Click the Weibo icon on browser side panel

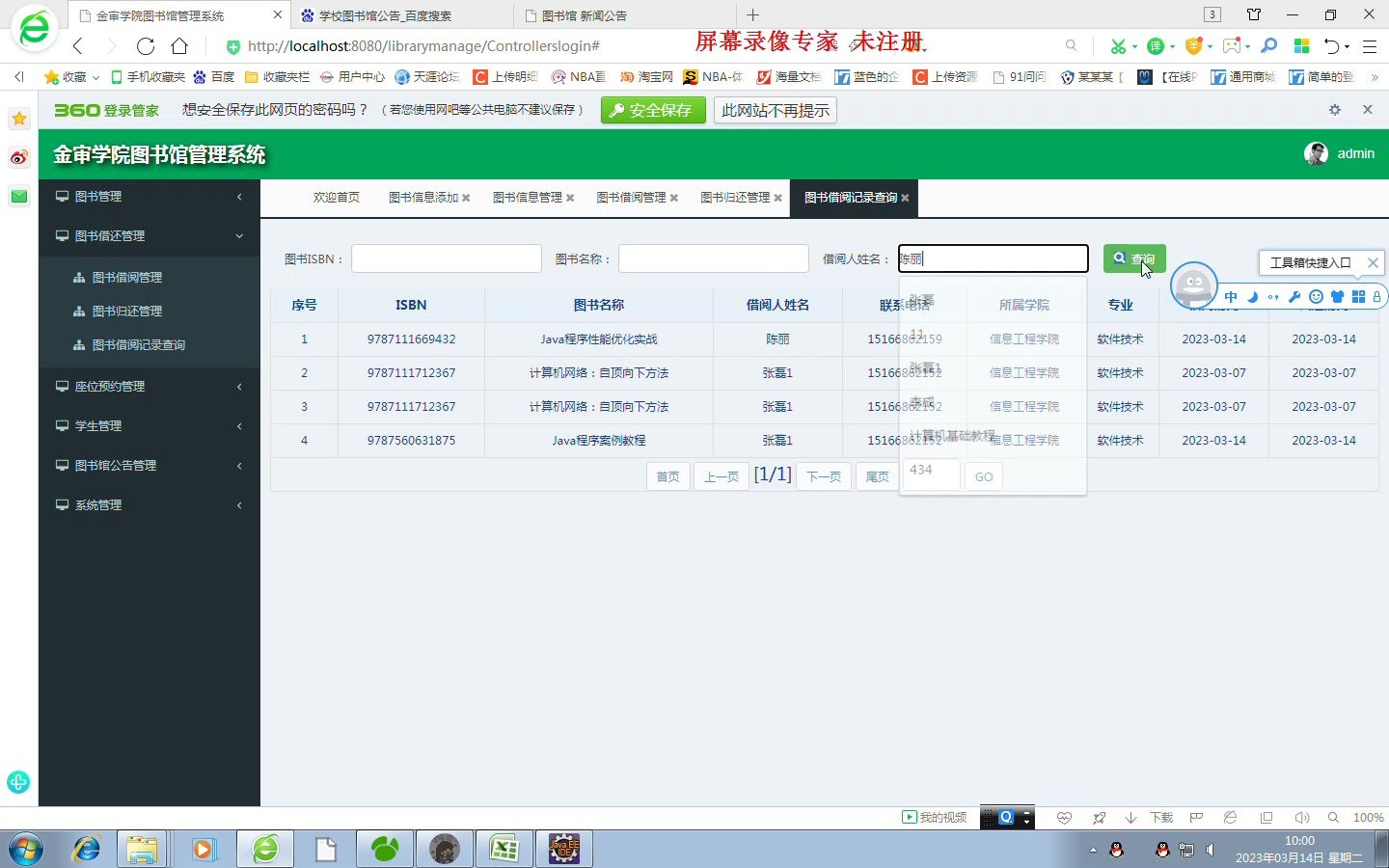point(18,158)
